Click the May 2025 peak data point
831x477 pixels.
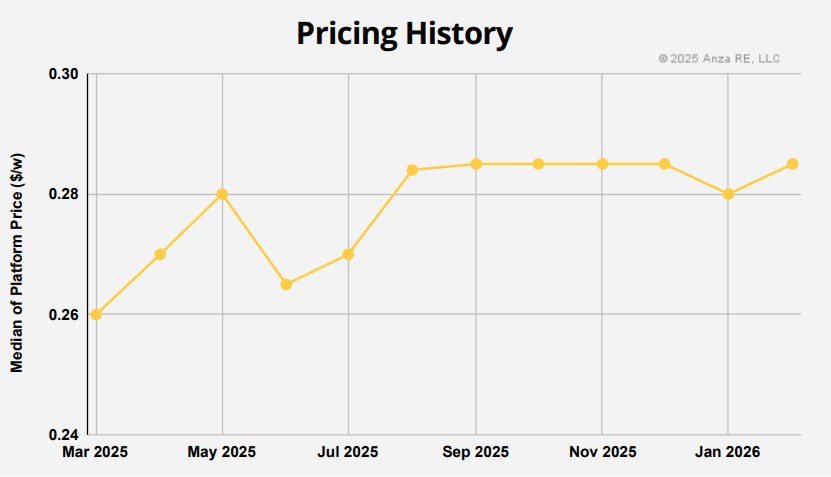click(222, 194)
